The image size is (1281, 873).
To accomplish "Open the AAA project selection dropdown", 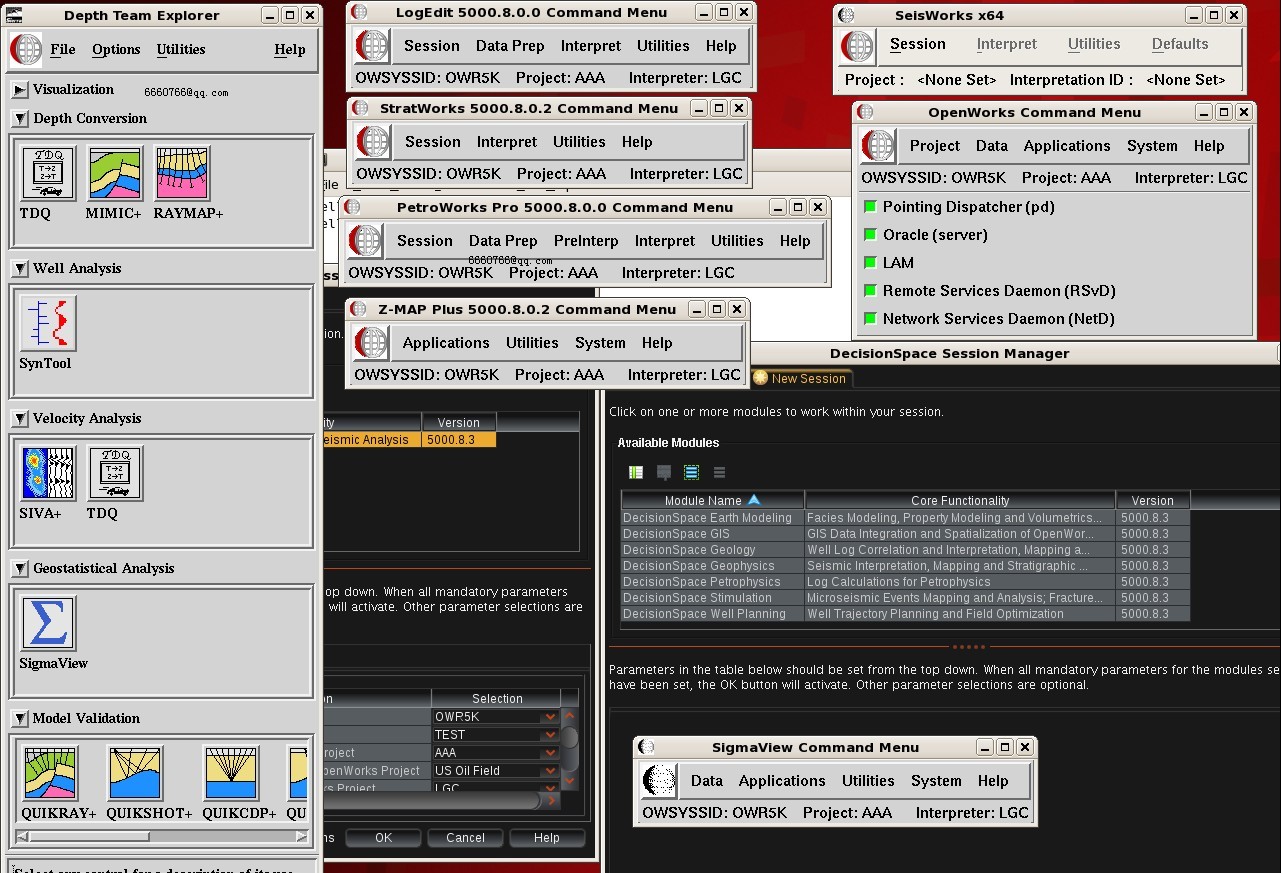I will [550, 753].
